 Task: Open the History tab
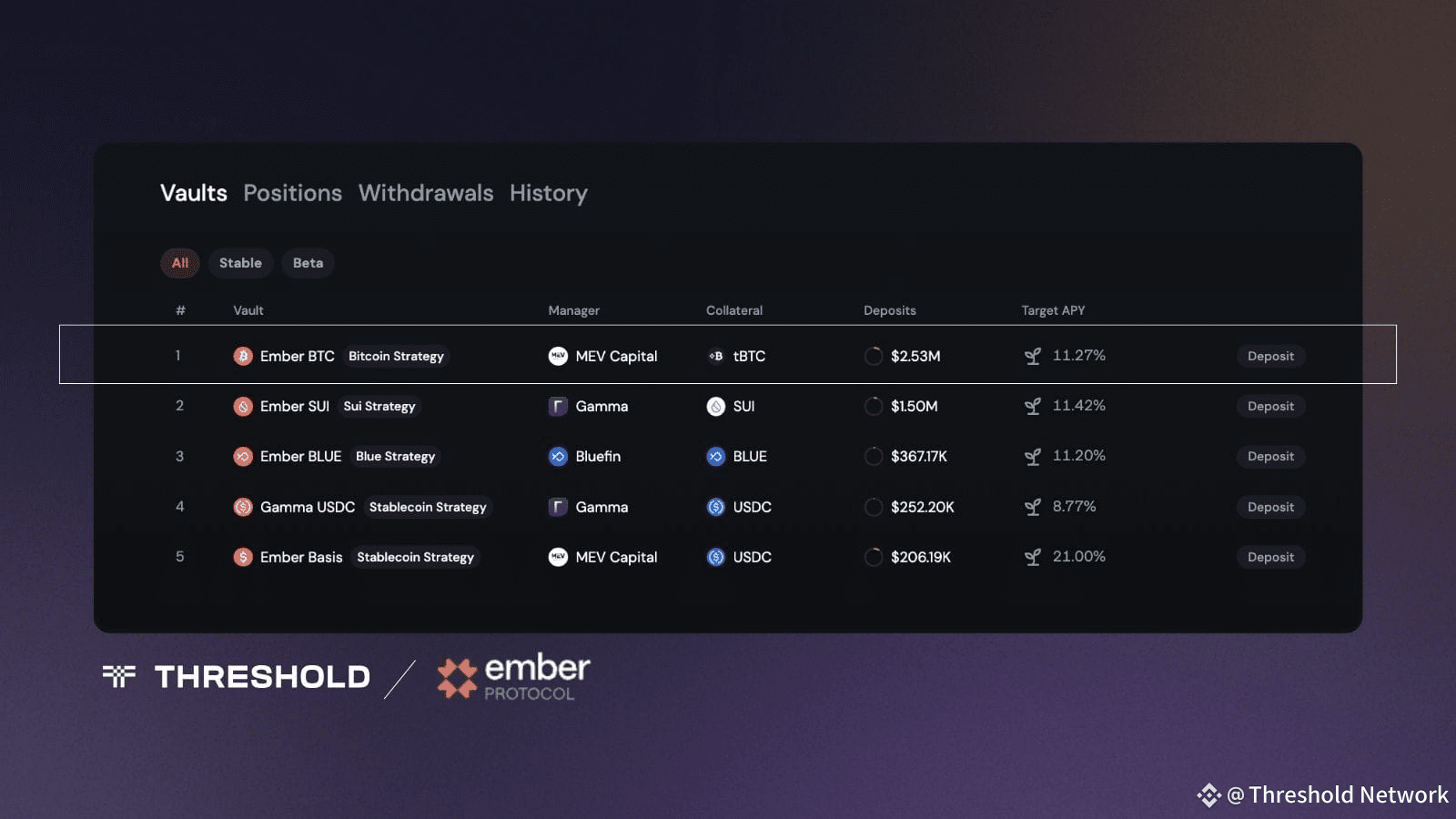(x=549, y=194)
